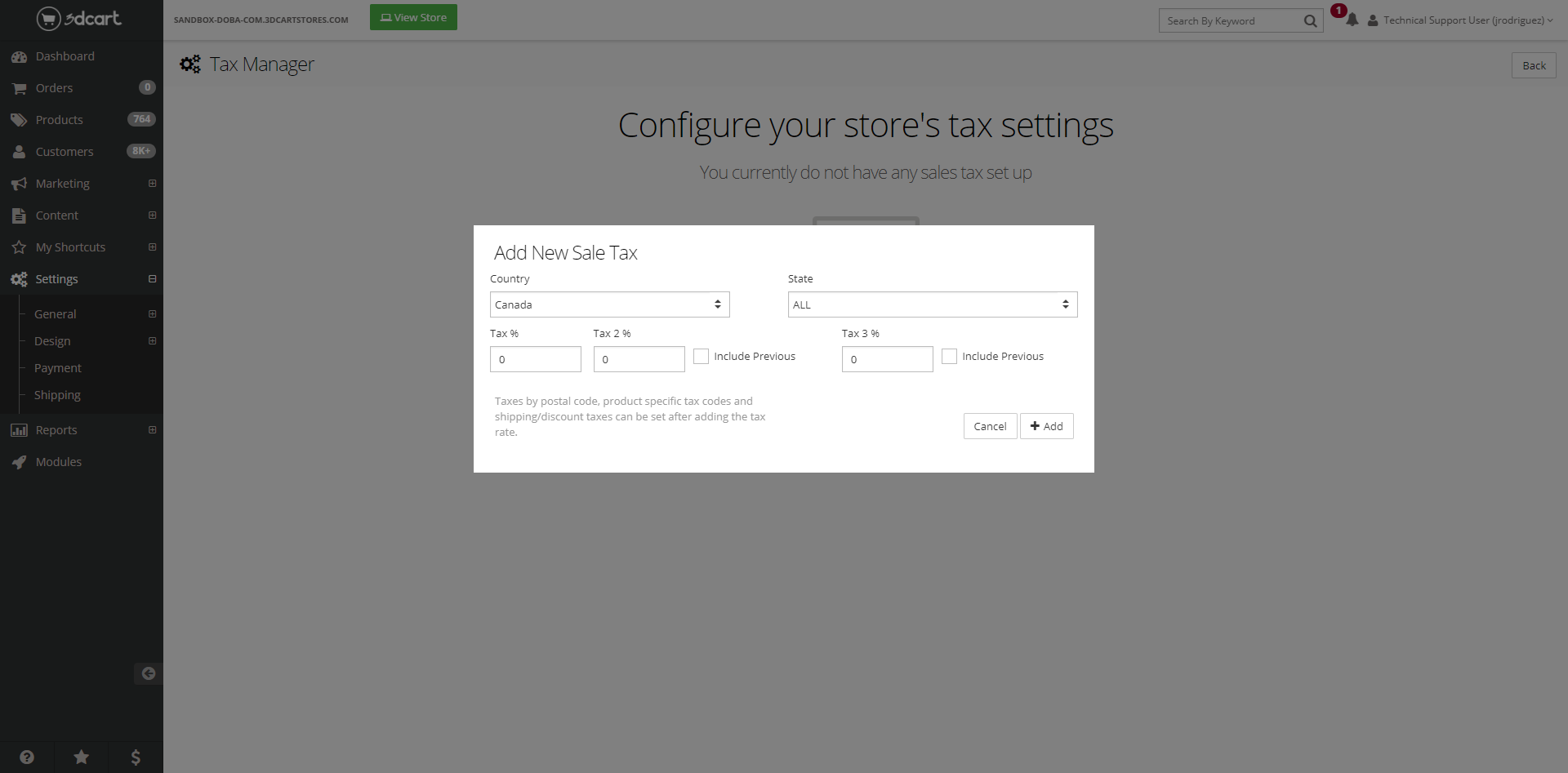Click the 3dcart logo

click(79, 18)
